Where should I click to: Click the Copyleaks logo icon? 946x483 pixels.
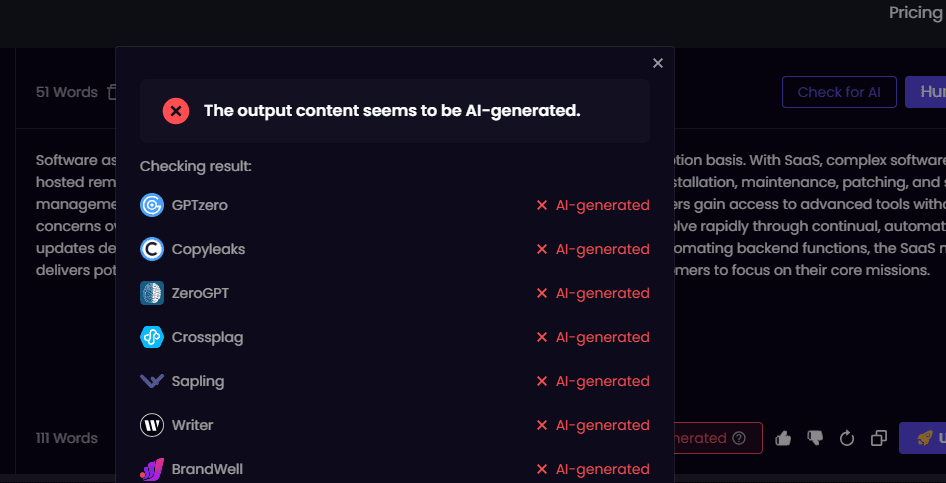(152, 249)
